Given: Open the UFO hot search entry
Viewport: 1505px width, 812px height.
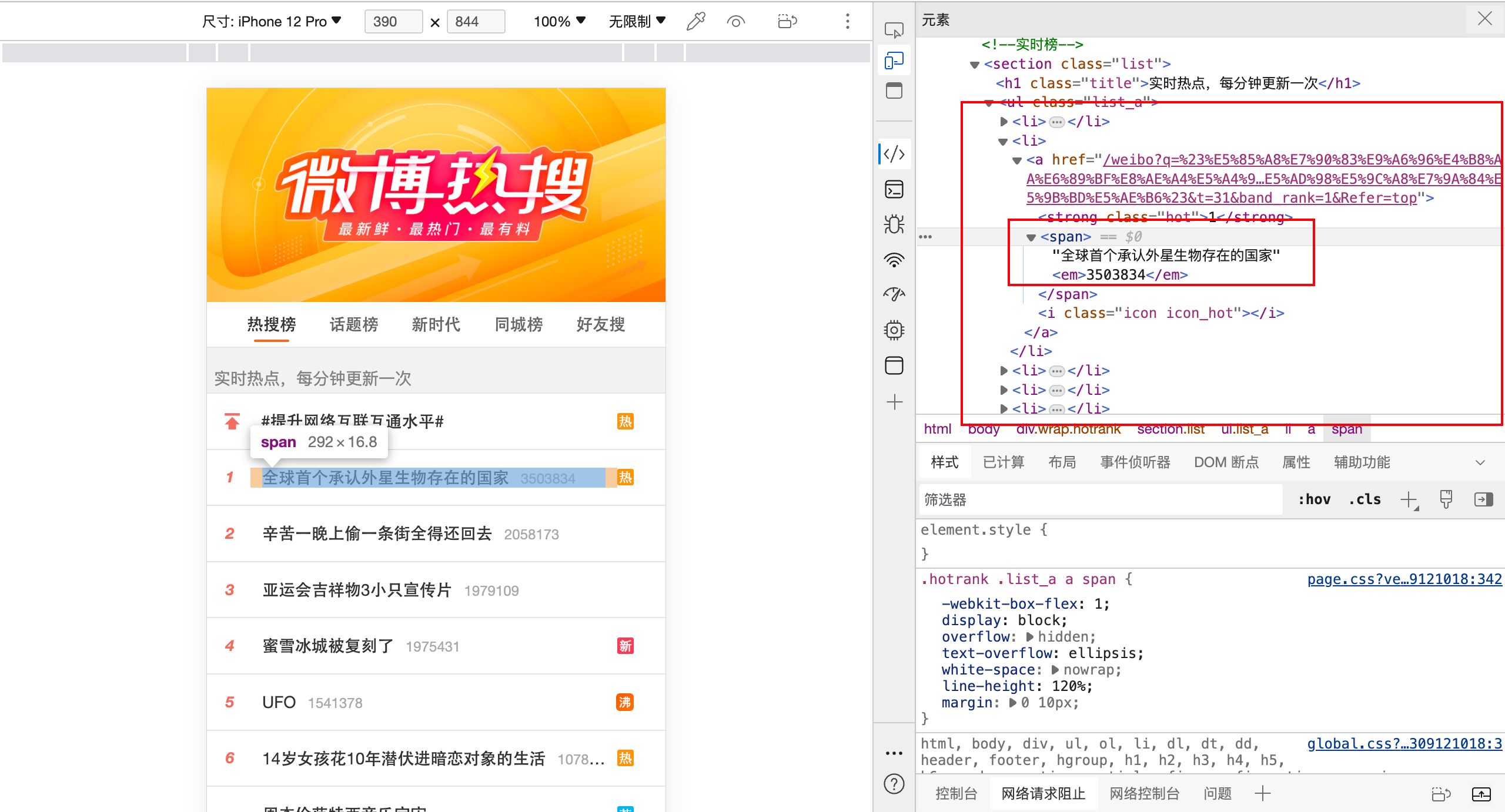Looking at the screenshot, I should click(279, 702).
